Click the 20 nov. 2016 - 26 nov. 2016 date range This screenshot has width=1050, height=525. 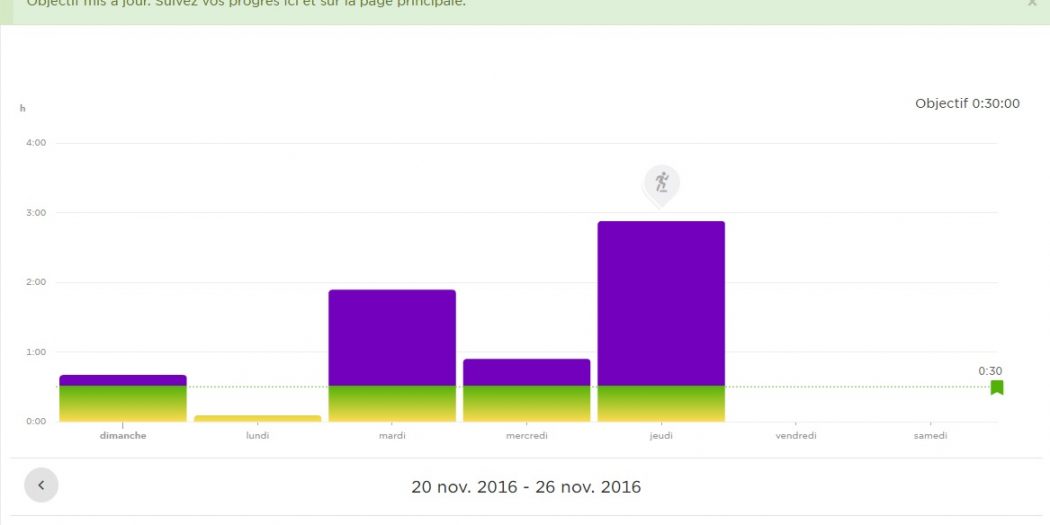pyautogui.click(x=526, y=487)
